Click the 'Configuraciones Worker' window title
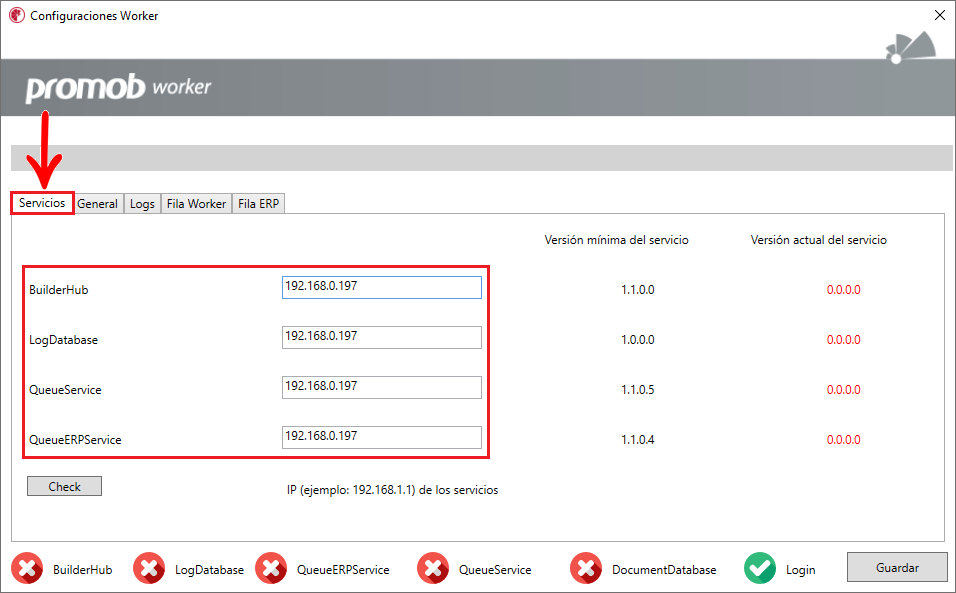This screenshot has width=956, height=593. (x=95, y=16)
